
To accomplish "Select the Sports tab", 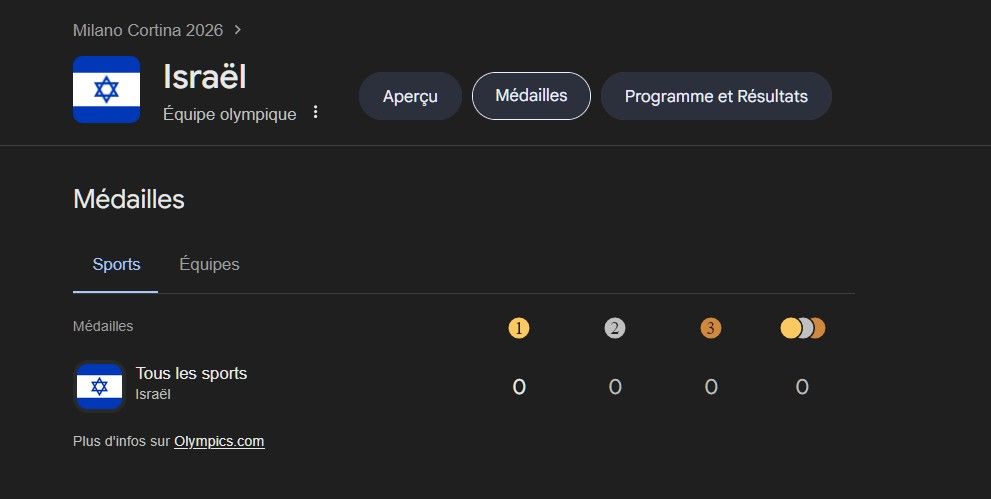I will tap(116, 265).
